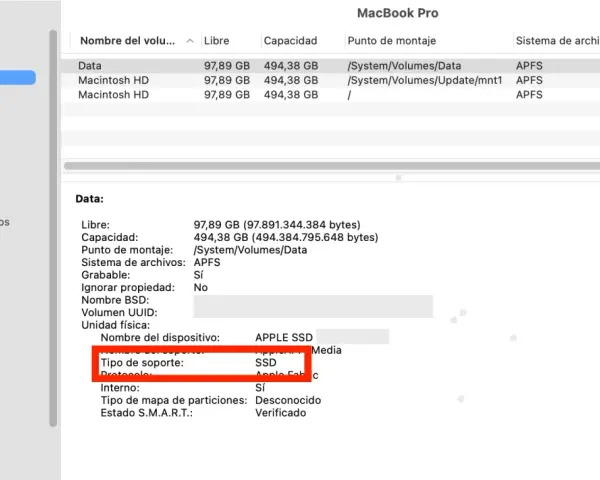This screenshot has height=480, width=600.
Task: Click the Tipo de mapa de particiones value Desconocido
Action: click(288, 400)
